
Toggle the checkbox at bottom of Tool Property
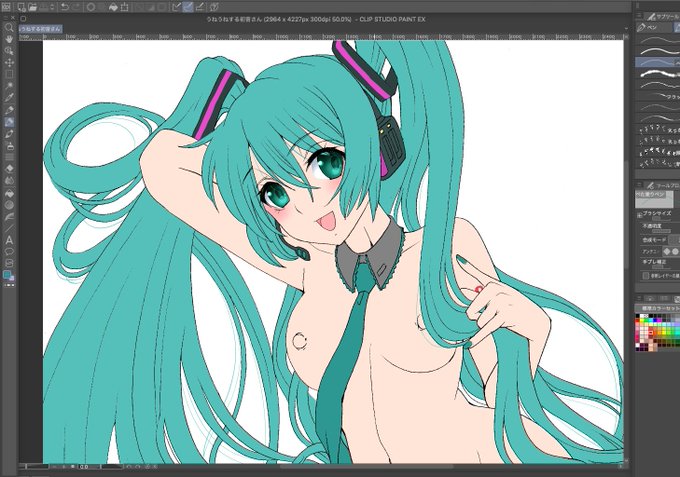coord(645,276)
